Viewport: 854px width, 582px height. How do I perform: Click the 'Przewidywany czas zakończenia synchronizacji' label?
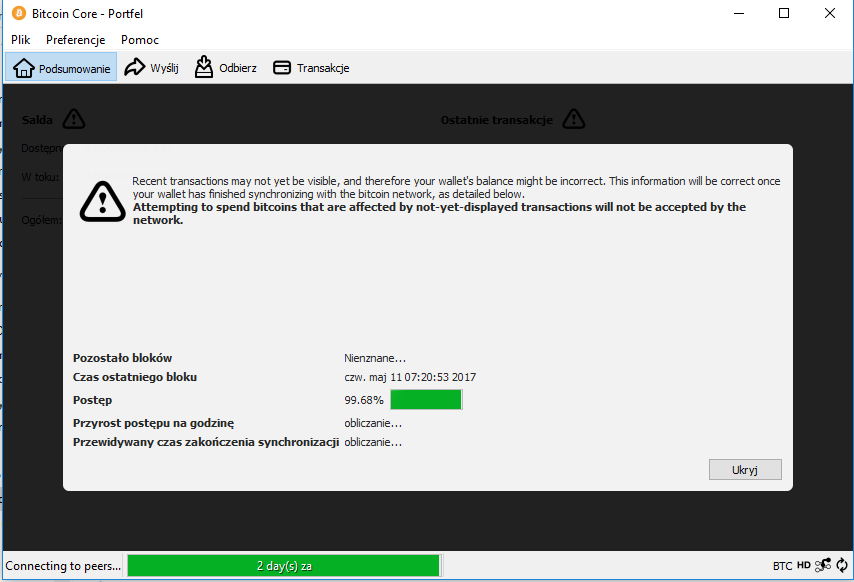(206, 442)
